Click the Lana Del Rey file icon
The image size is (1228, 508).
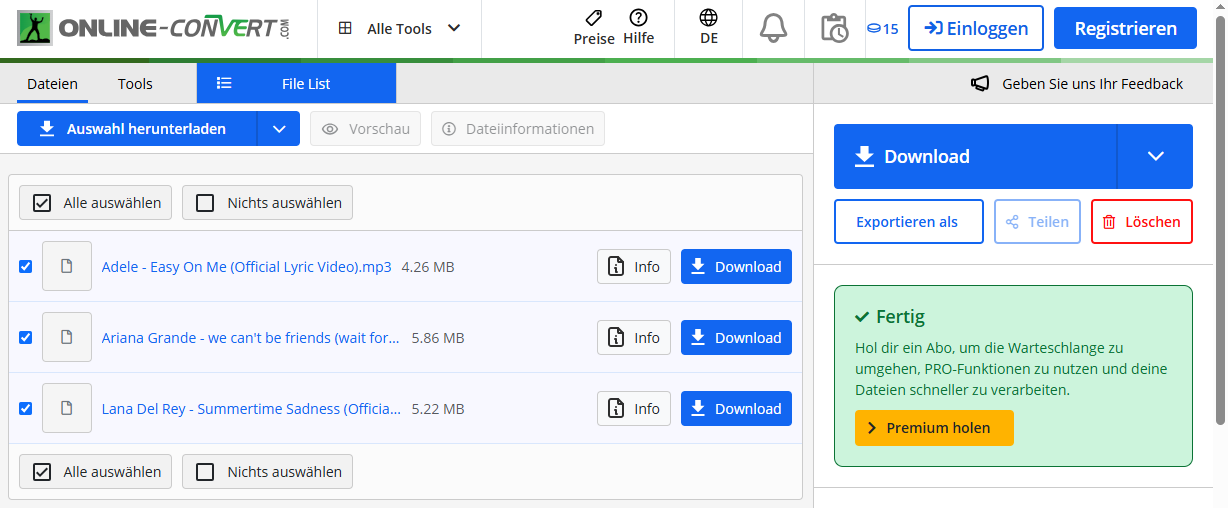coord(67,409)
